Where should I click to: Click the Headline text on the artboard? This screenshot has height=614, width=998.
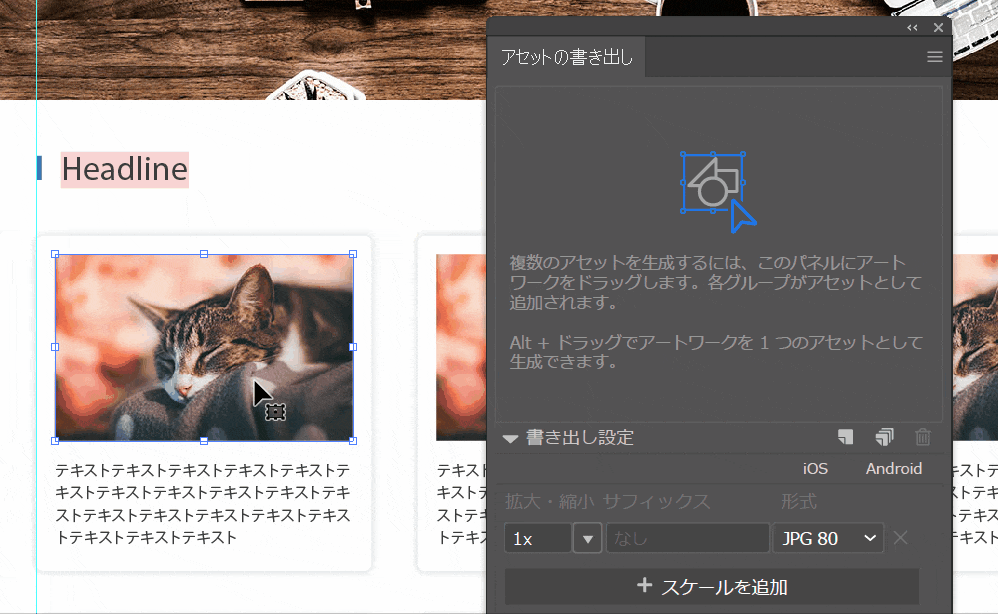[124, 170]
